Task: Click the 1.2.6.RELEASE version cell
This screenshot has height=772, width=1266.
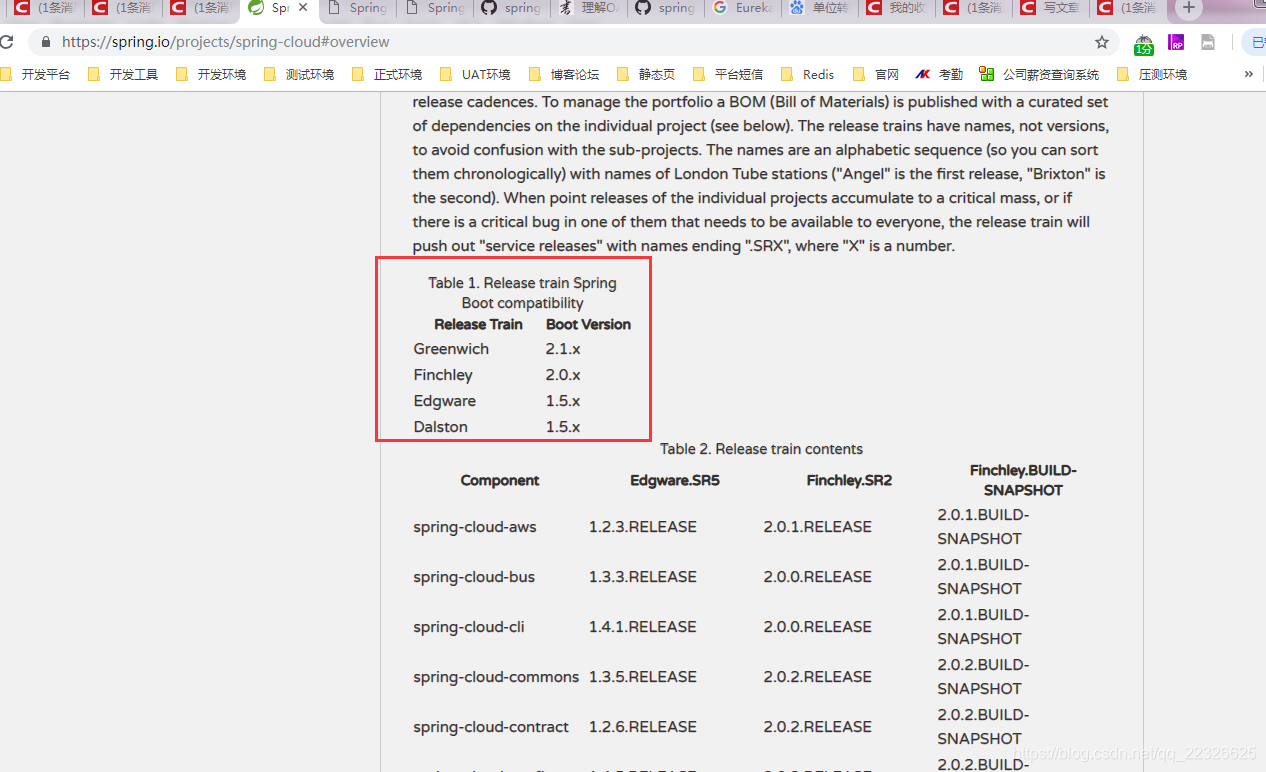Action: (x=643, y=727)
